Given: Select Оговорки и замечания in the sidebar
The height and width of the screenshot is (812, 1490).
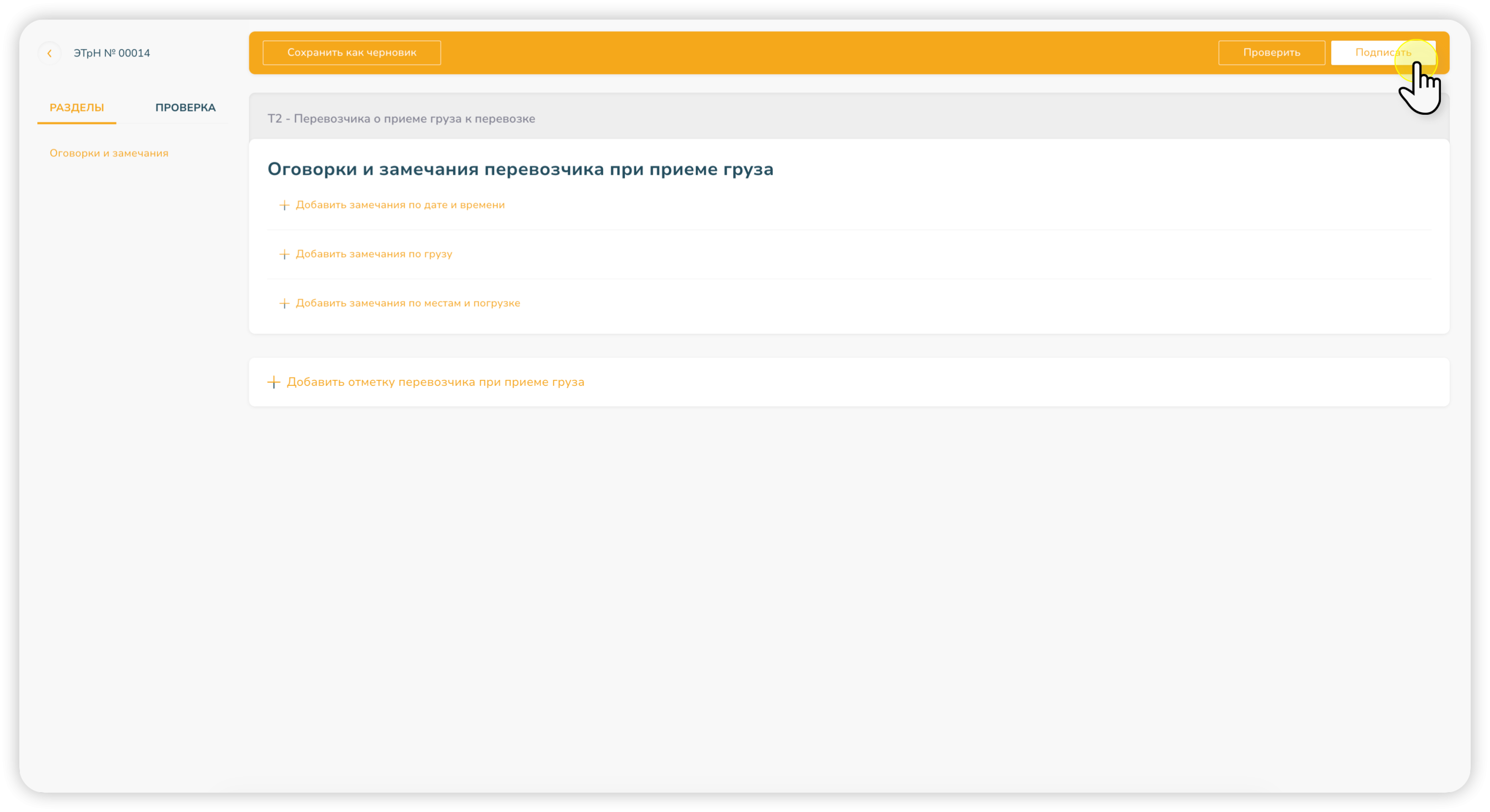Looking at the screenshot, I should point(109,153).
